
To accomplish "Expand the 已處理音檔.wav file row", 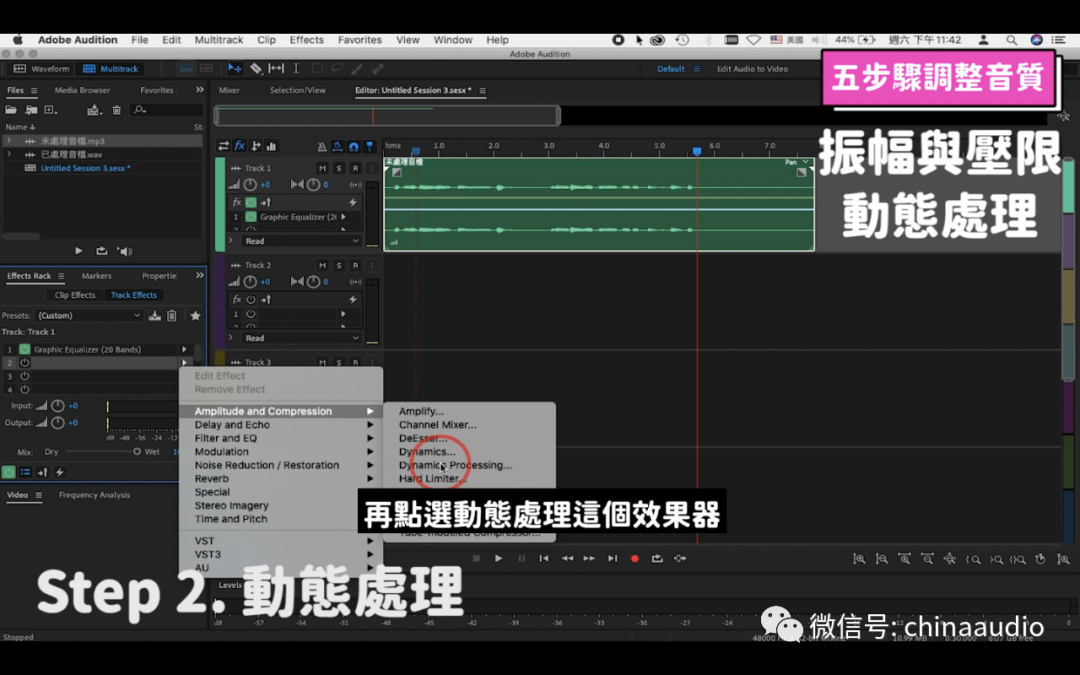I will point(8,154).
